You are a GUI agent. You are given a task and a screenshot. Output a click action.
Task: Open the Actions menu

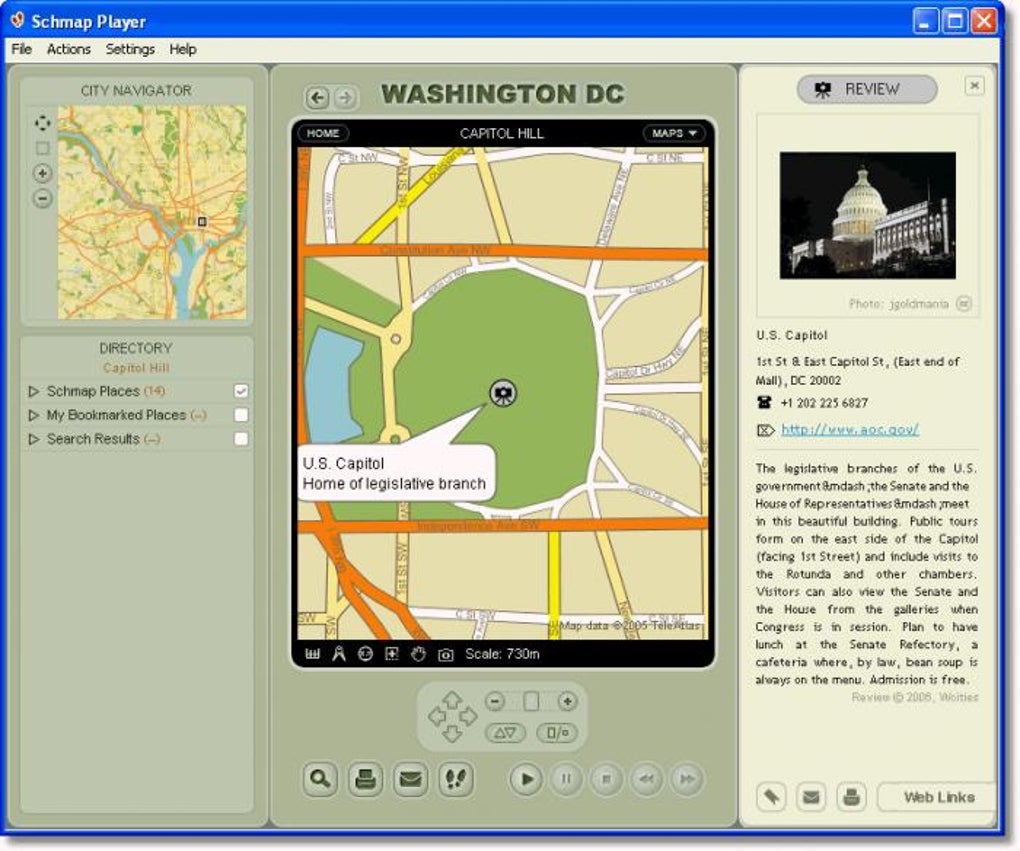pos(68,49)
